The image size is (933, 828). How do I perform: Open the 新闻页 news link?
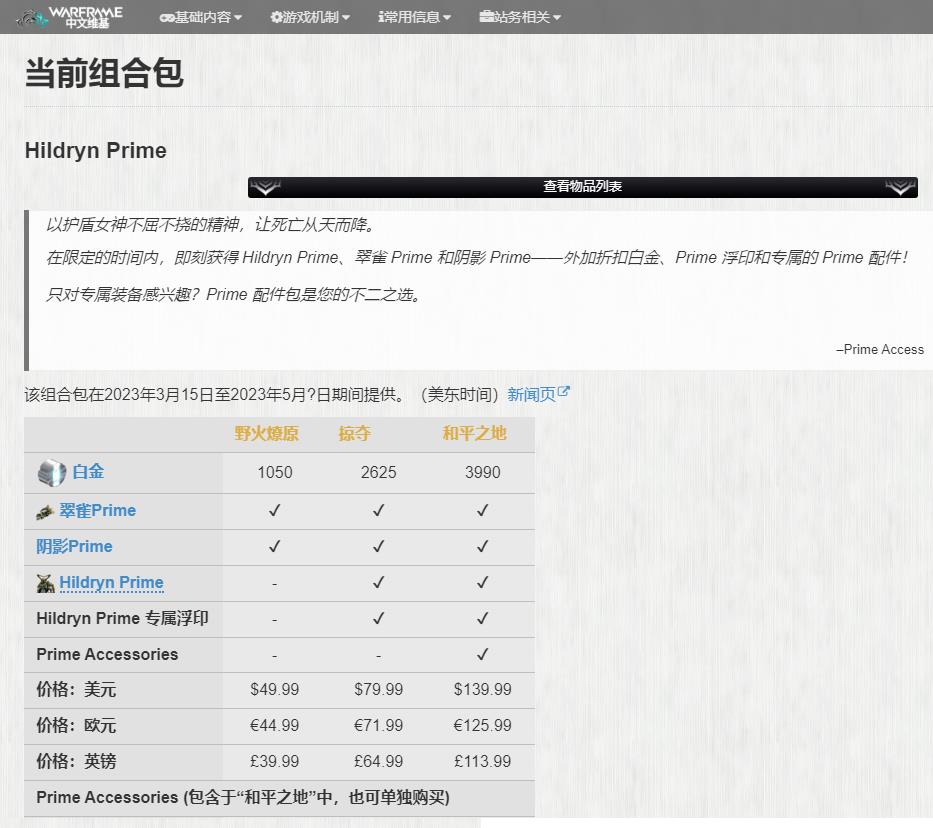click(x=531, y=394)
